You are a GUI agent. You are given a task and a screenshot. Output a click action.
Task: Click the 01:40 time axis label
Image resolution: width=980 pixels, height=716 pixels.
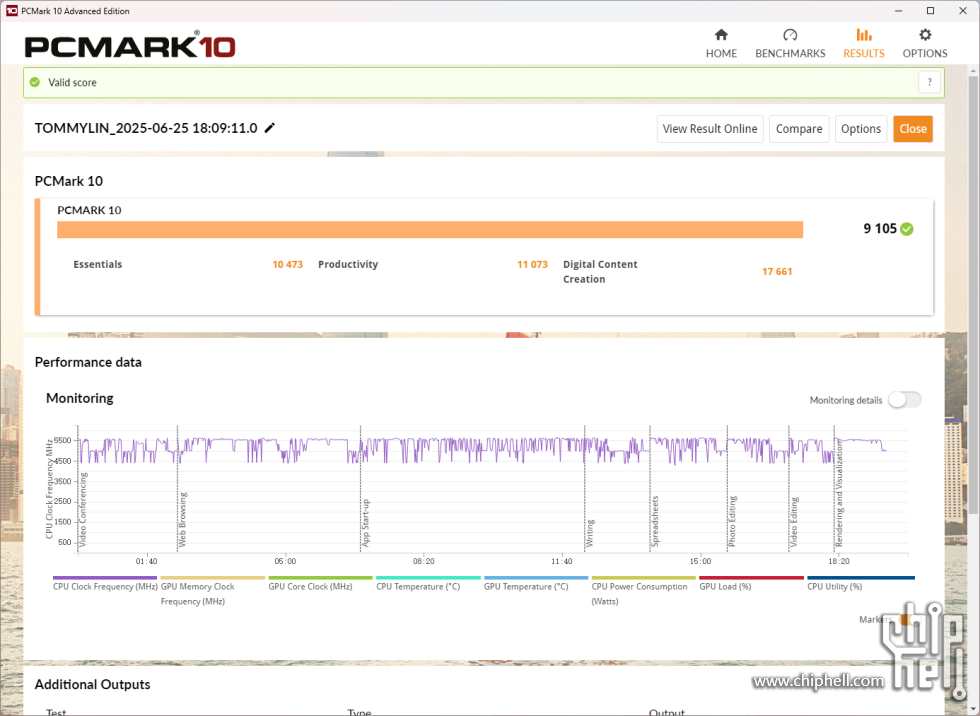[x=146, y=561]
